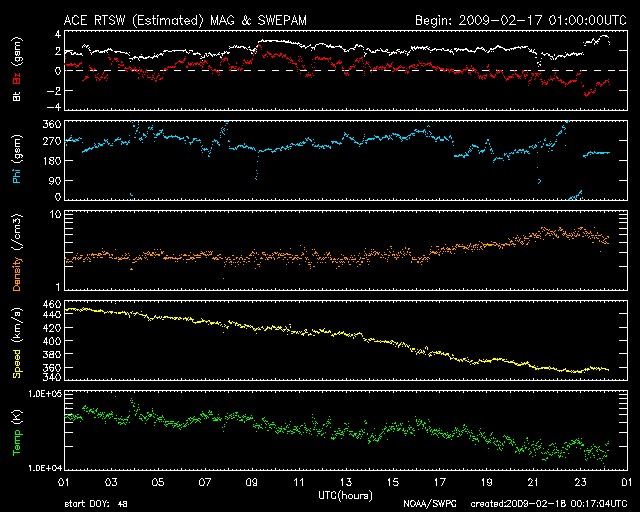
Task: Click the '380' tick on the Speed axis
Action: click(x=52, y=354)
